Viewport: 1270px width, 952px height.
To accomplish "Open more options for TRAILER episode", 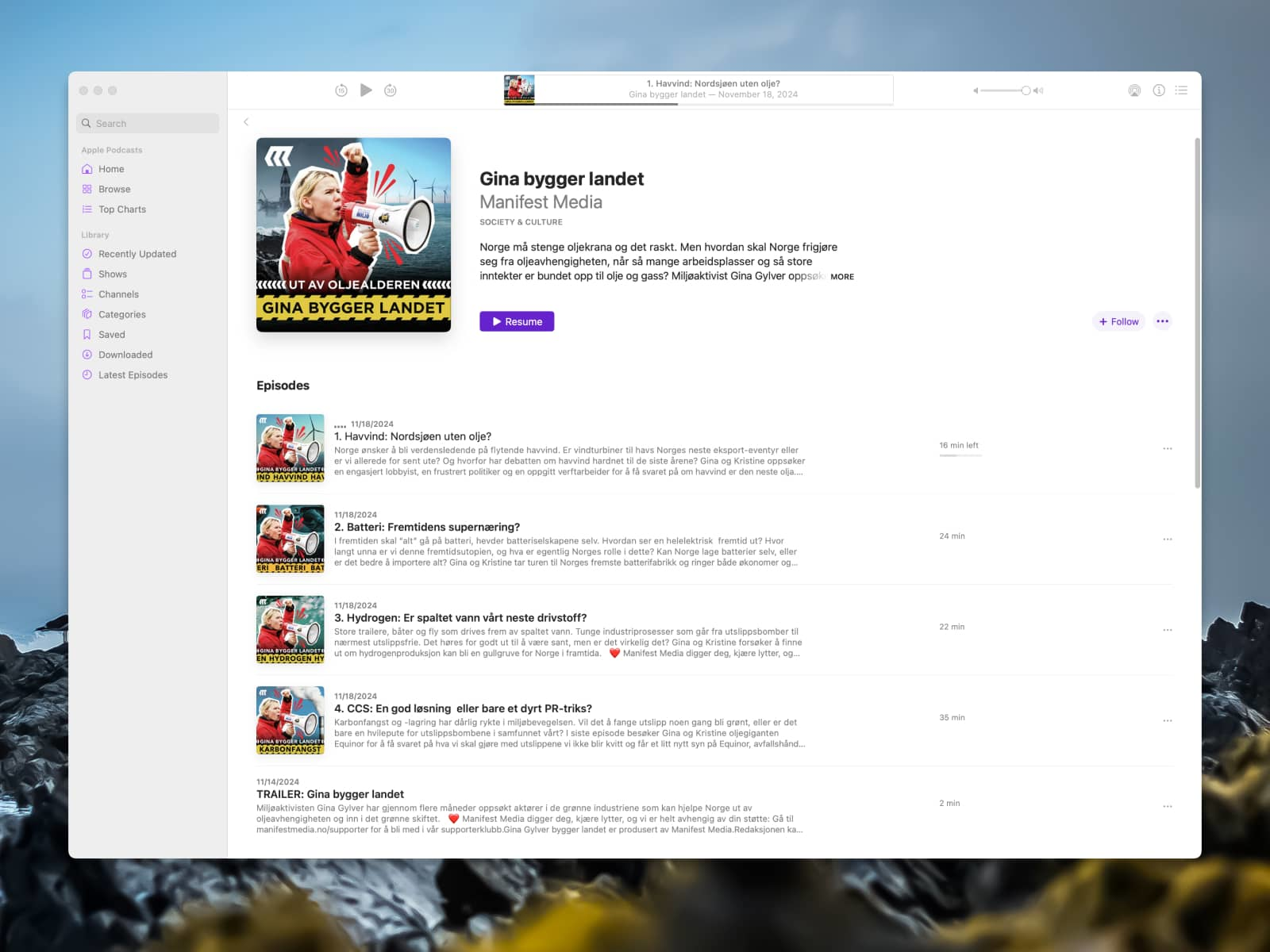I will [x=1168, y=806].
